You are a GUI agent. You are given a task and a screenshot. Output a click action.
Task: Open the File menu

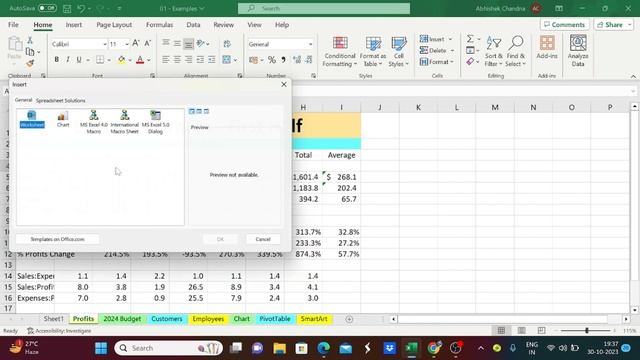pos(13,25)
